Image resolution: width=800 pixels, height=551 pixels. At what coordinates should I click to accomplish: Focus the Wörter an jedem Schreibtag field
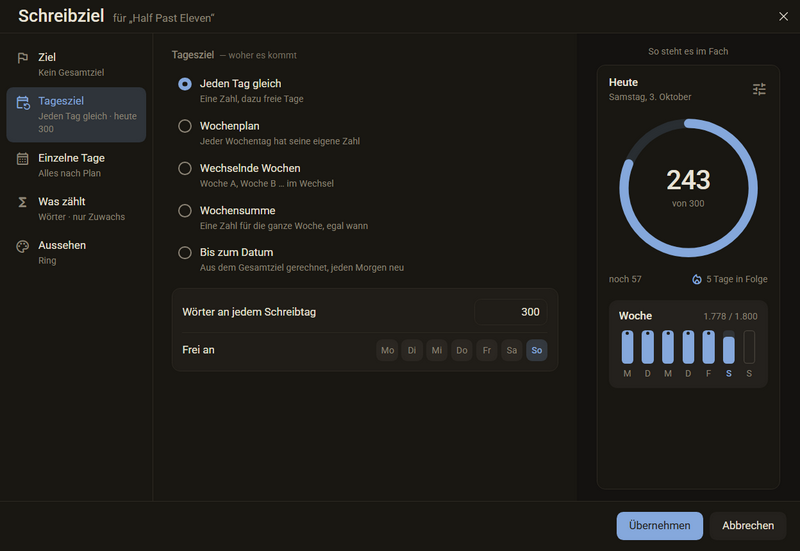point(511,312)
